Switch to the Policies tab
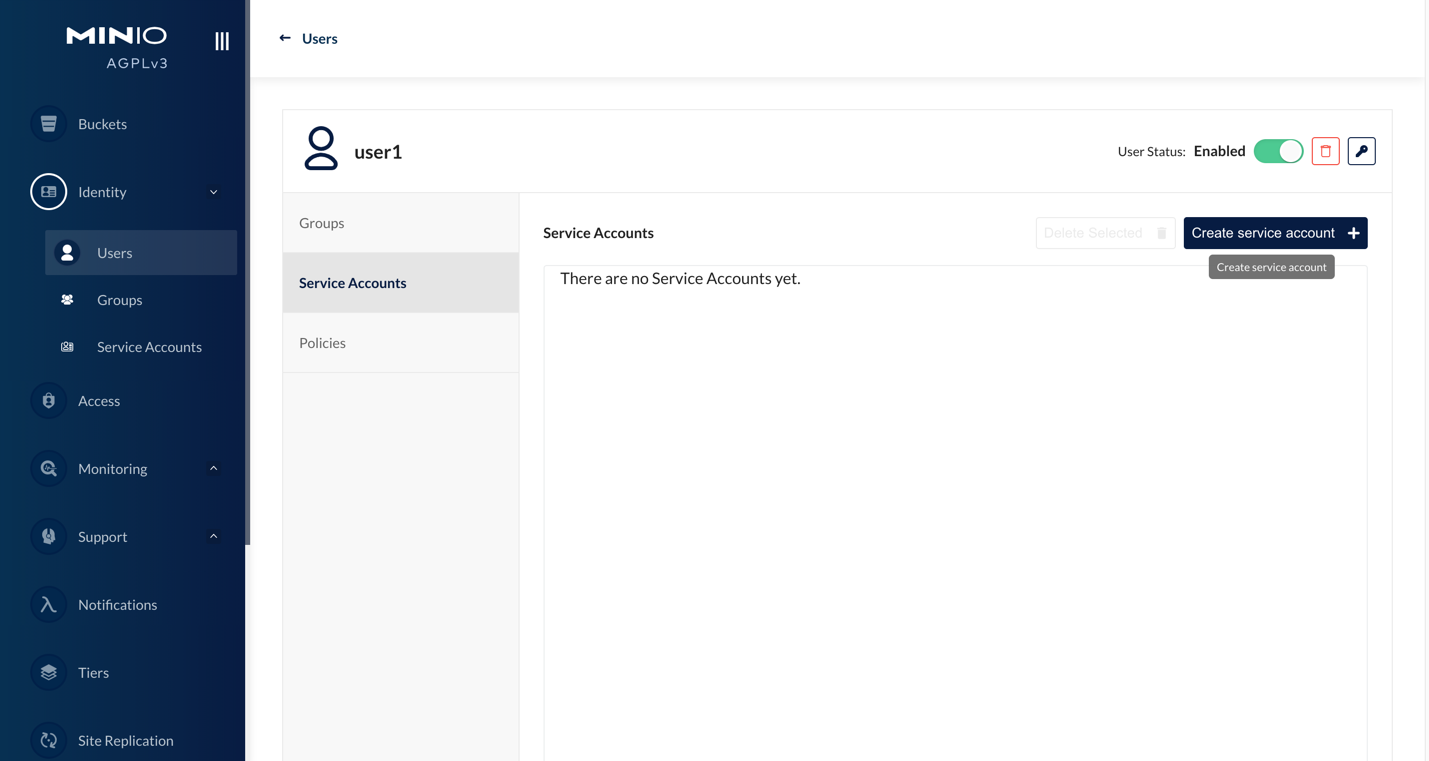This screenshot has width=1429, height=761. [400, 343]
